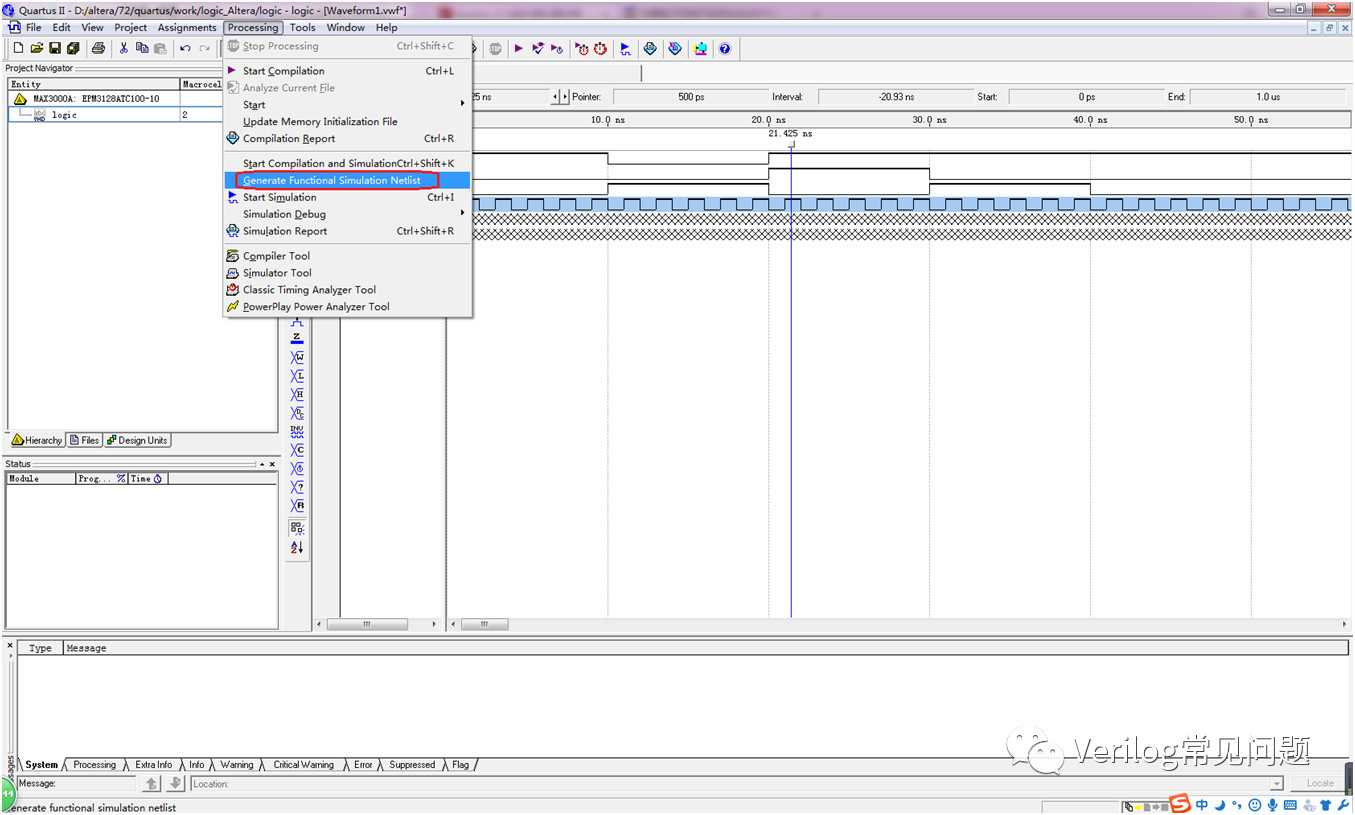Click the Locate button
This screenshot has width=1355, height=815.
[1320, 784]
